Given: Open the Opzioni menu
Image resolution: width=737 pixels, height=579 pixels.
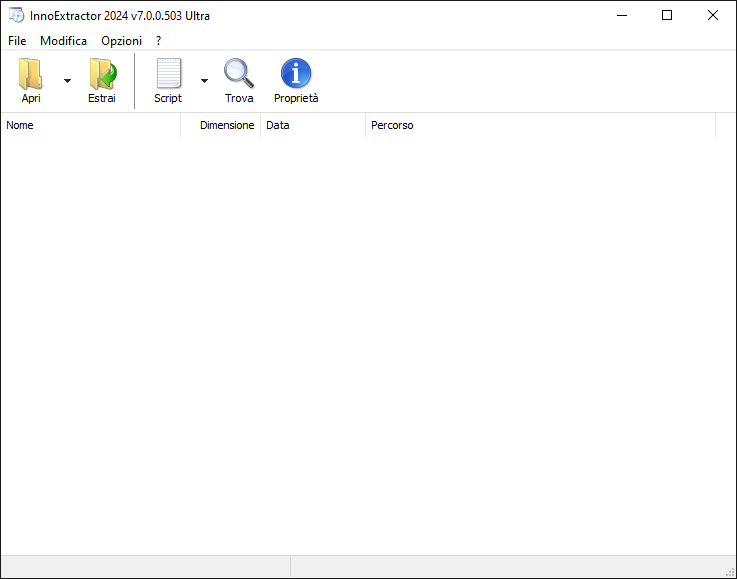Looking at the screenshot, I should click(121, 41).
